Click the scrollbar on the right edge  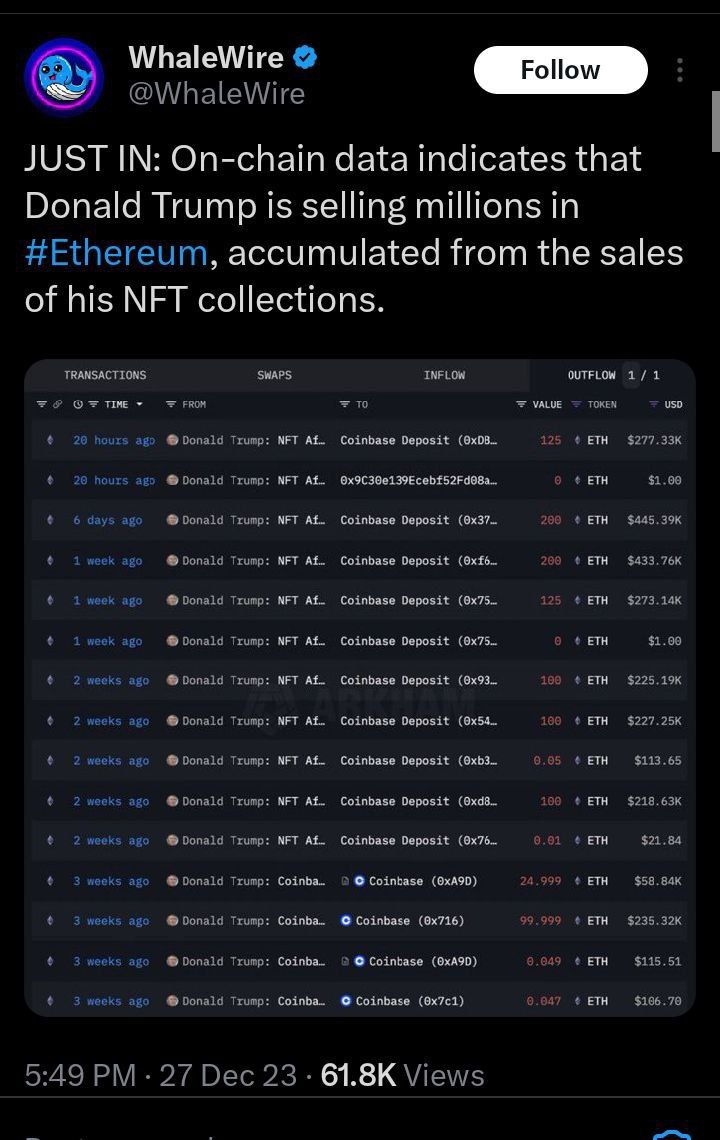click(x=715, y=120)
